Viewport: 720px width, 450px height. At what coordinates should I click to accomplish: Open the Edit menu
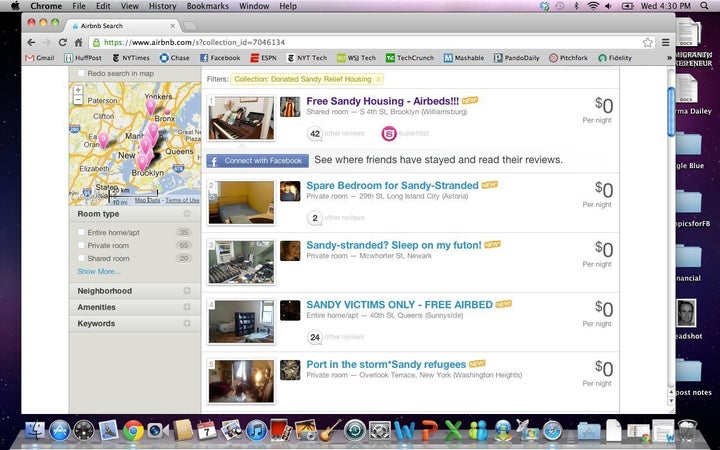[103, 6]
